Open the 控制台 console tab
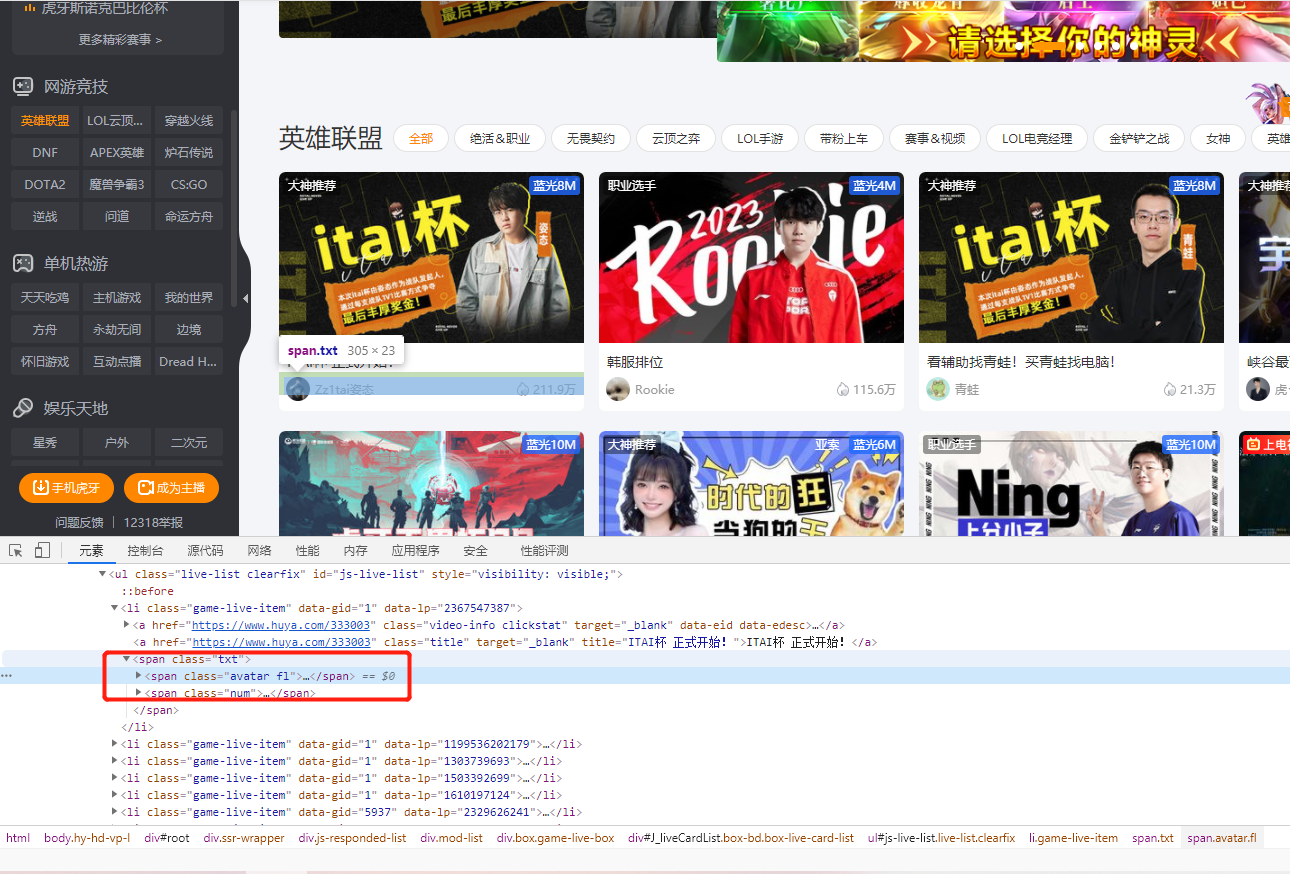 tap(145, 551)
